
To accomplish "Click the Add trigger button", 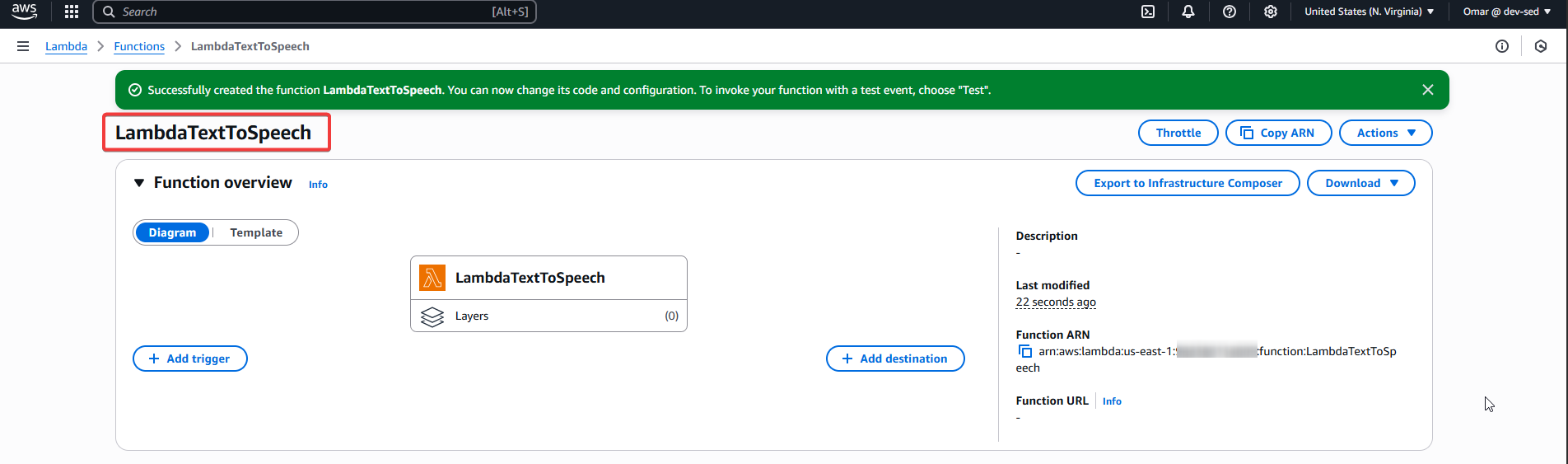I will pos(190,359).
